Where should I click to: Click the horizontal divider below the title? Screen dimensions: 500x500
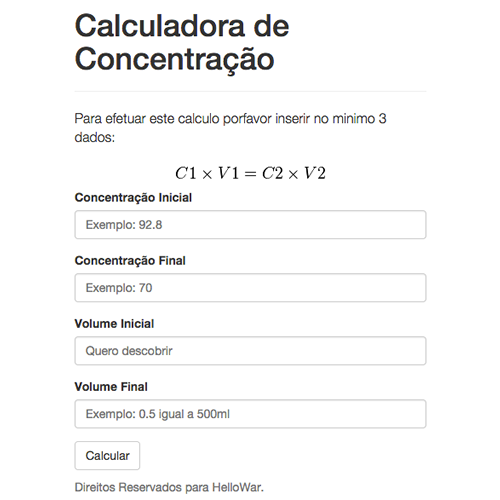click(250, 91)
